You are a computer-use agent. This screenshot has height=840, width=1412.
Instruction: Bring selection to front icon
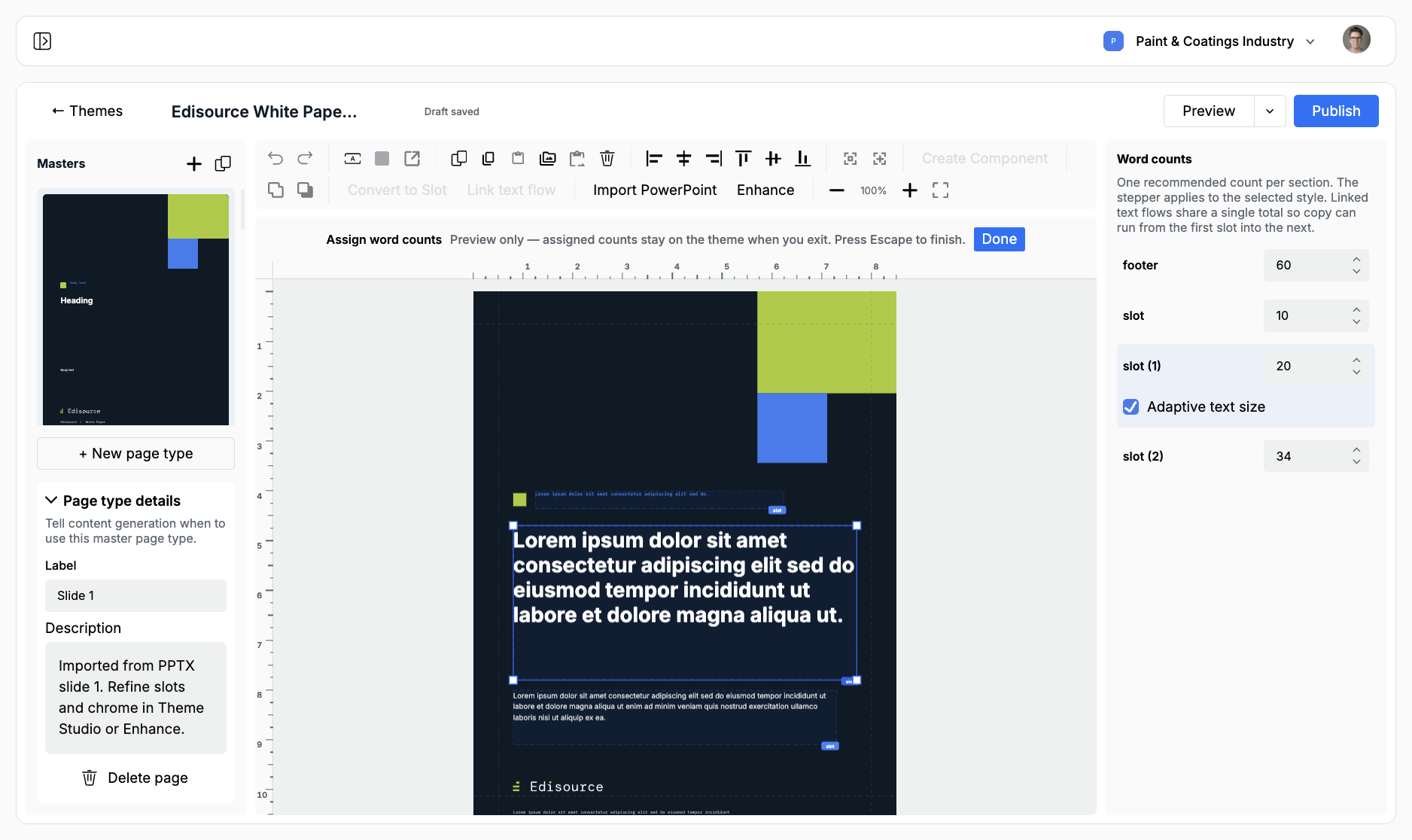pos(275,190)
